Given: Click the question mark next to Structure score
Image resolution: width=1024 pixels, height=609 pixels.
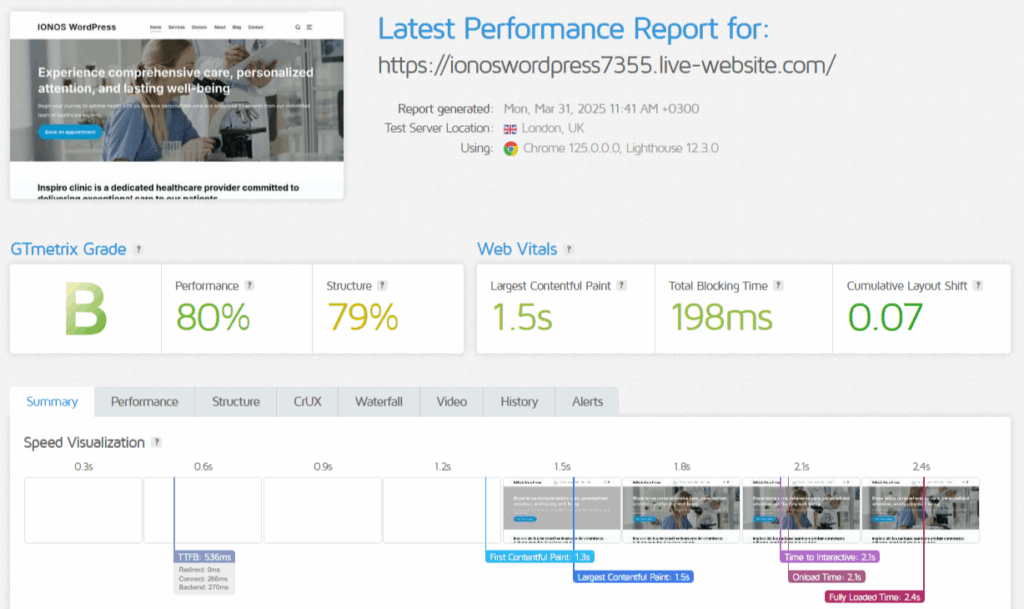Looking at the screenshot, I should click(383, 286).
